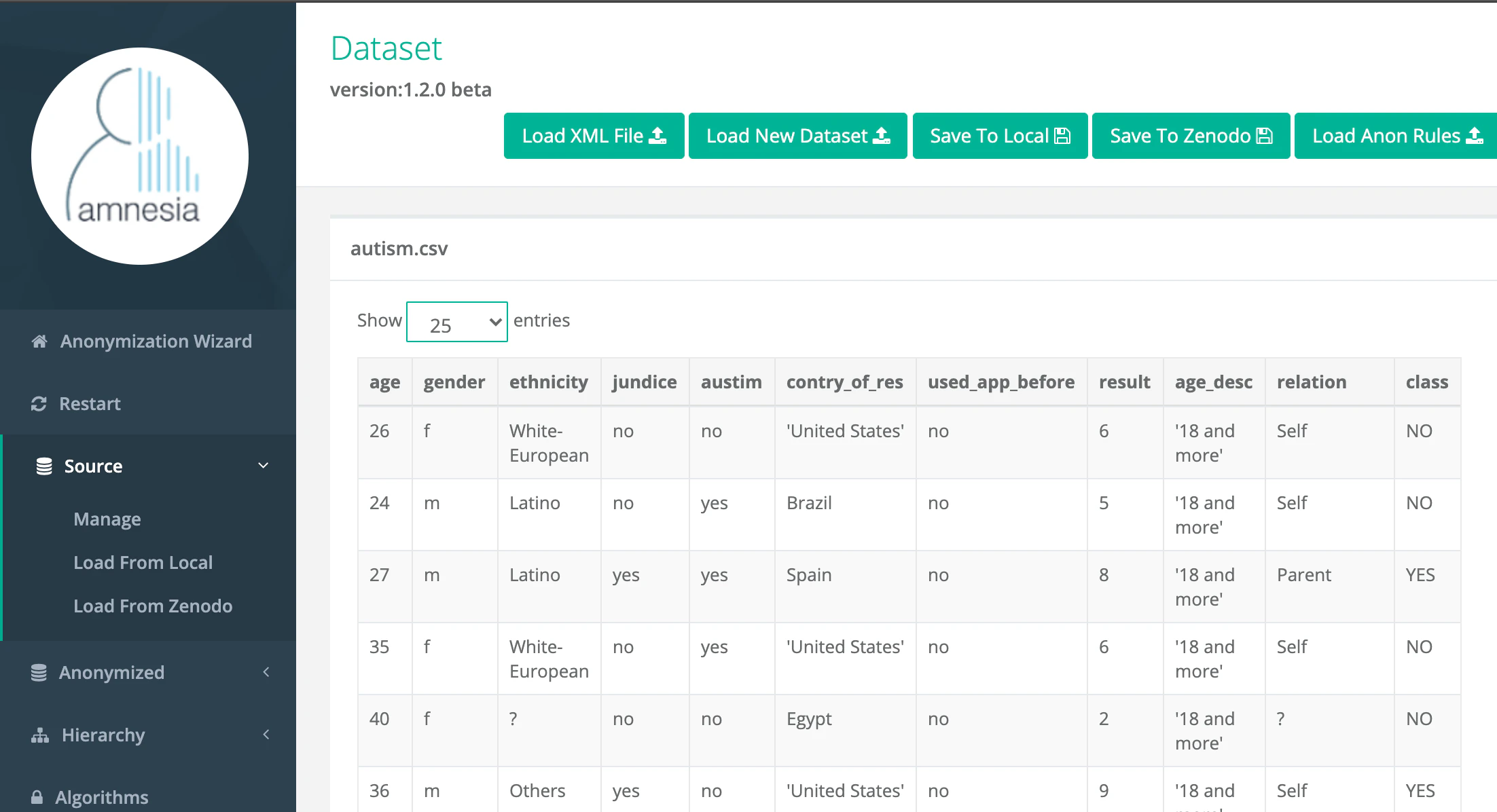This screenshot has height=812, width=1497.
Task: Open the Manage page under Source
Action: click(x=107, y=519)
